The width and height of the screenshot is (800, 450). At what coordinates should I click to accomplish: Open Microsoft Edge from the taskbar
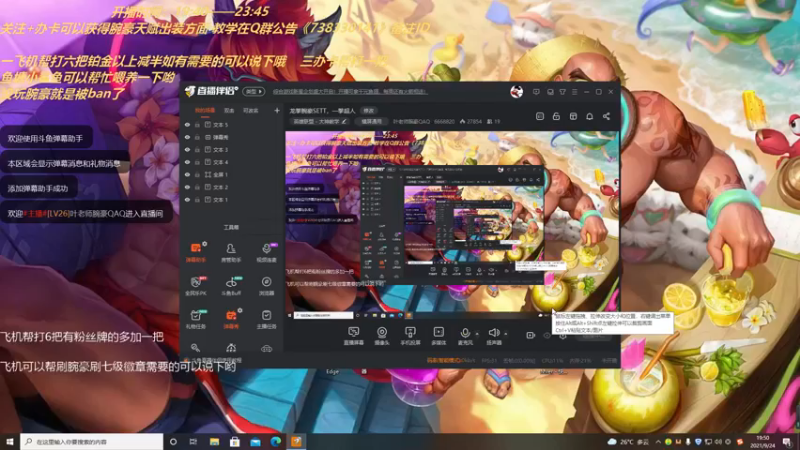(276, 442)
